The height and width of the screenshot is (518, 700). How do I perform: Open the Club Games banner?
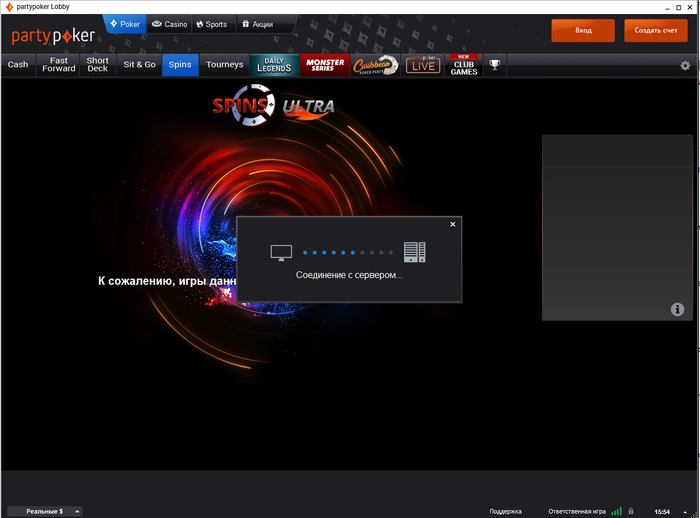tap(464, 65)
